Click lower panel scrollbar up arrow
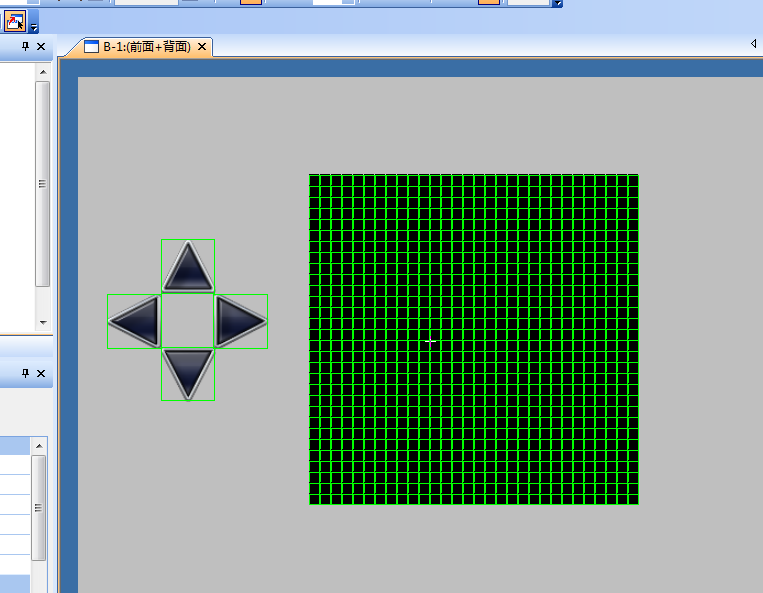The height and width of the screenshot is (593, 763). [39, 446]
